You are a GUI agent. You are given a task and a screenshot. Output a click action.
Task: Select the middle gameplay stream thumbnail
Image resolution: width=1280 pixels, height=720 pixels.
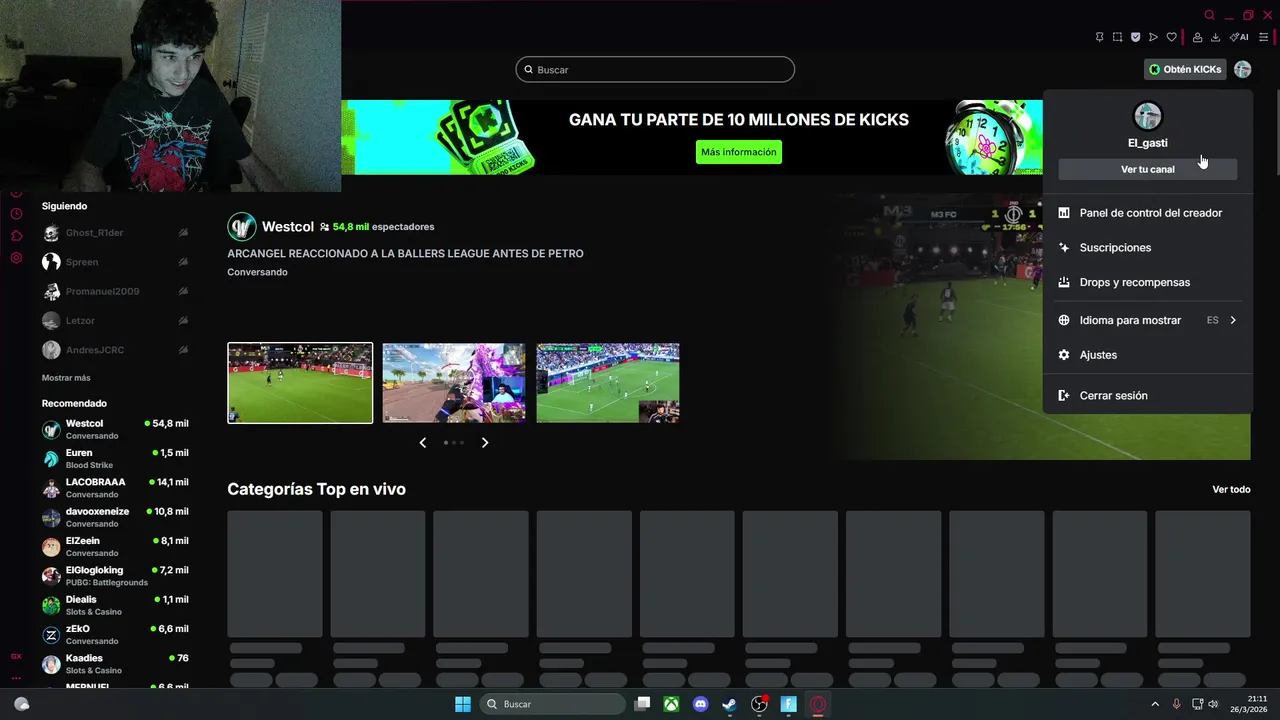click(x=454, y=383)
